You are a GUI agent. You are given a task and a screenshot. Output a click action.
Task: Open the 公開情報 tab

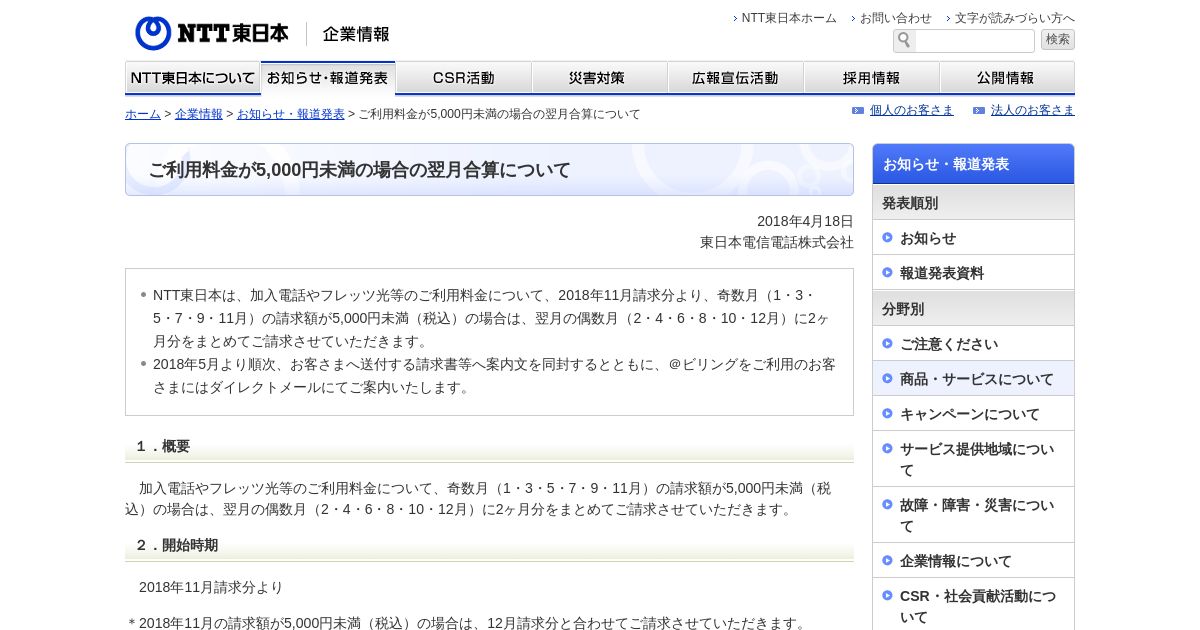(x=1007, y=77)
